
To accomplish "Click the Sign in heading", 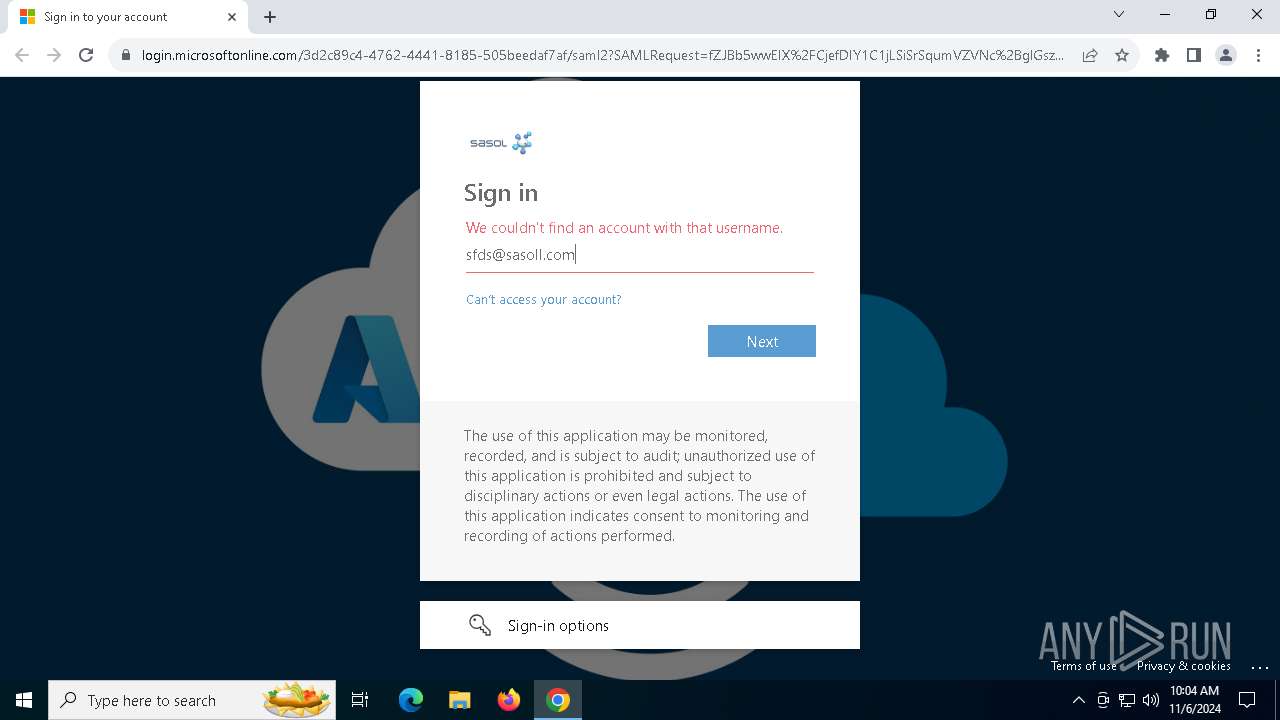I will (501, 193).
